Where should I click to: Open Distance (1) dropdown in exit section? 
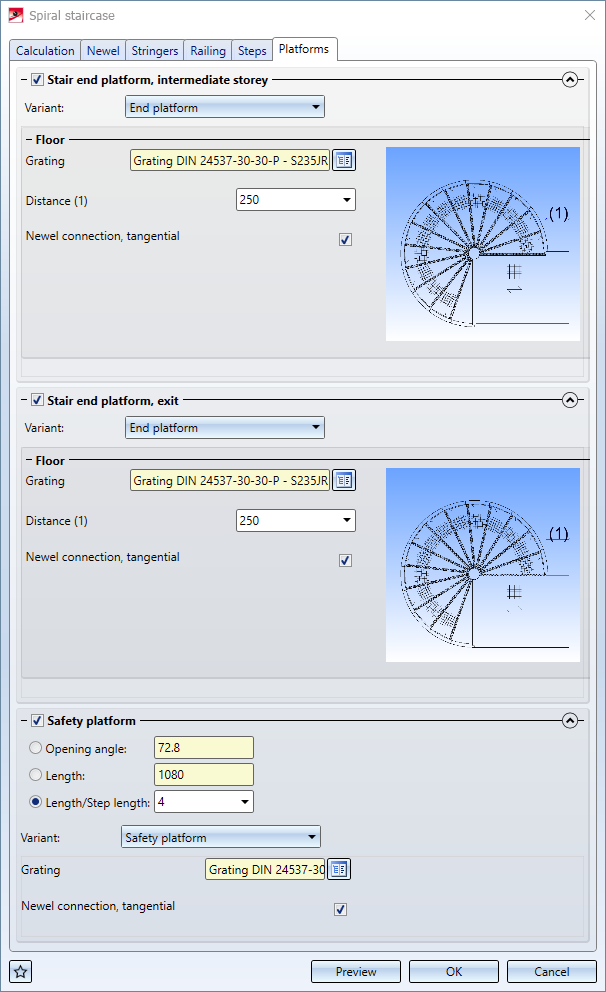(347, 520)
